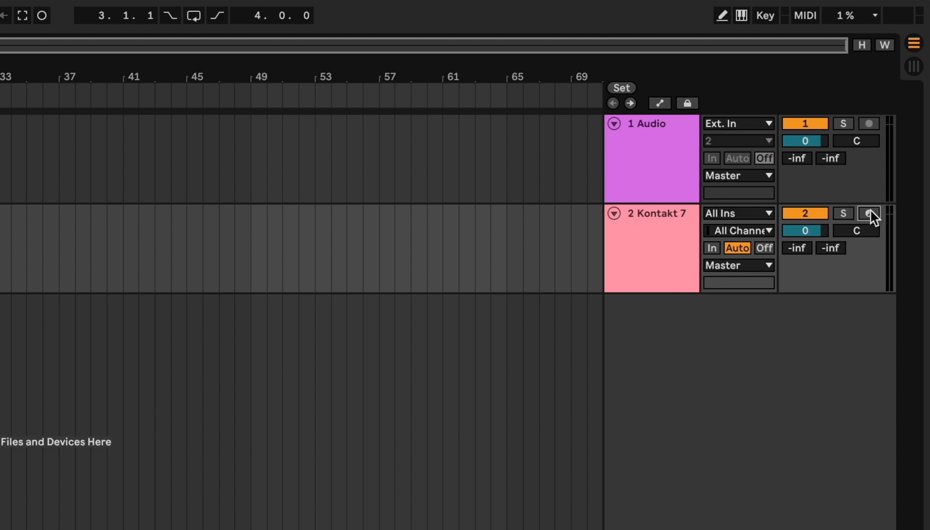The width and height of the screenshot is (930, 530).
Task: Set Kontakt 7 track monitoring to In
Action: pos(712,248)
